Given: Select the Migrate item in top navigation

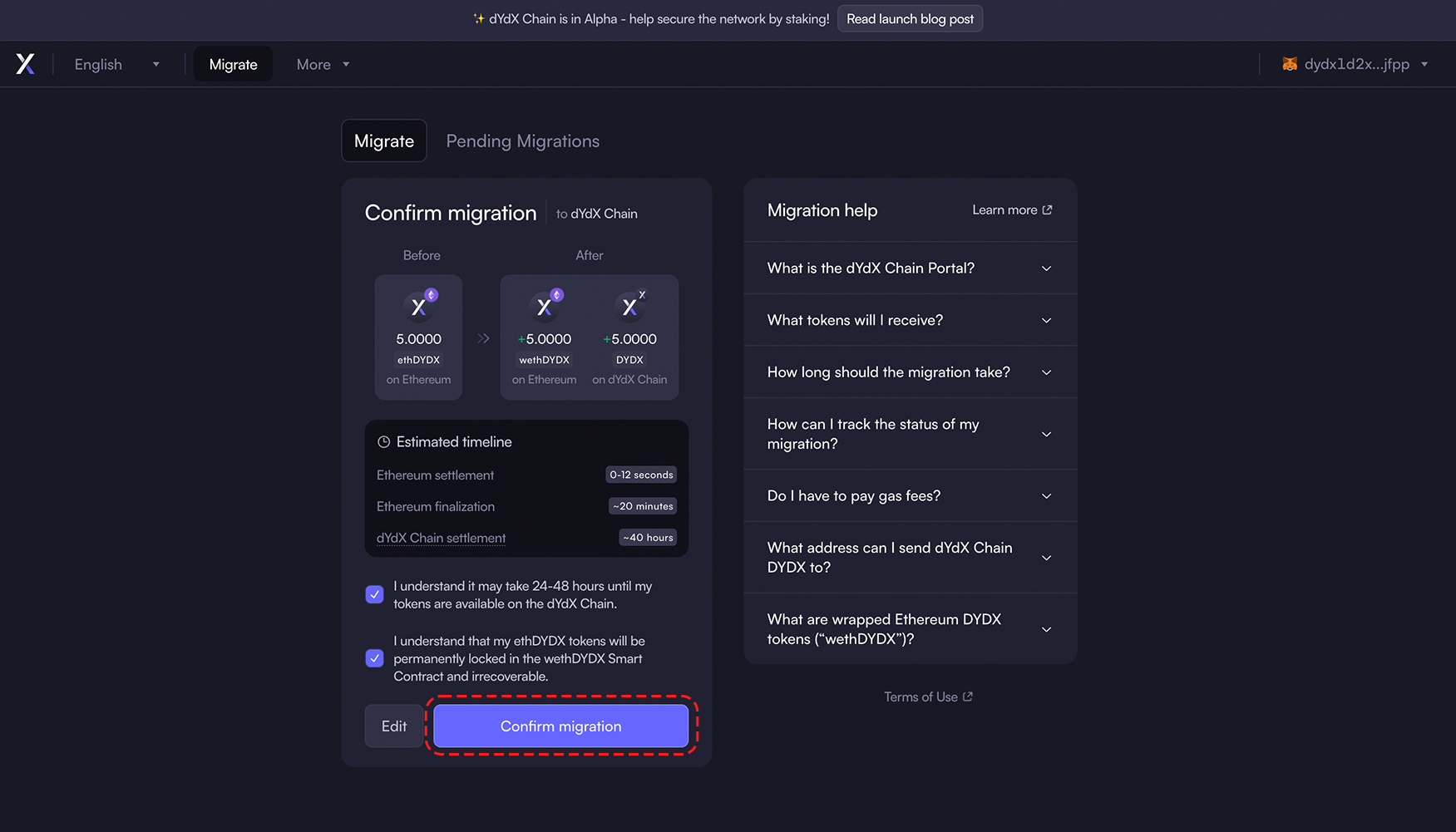Looking at the screenshot, I should coord(233,64).
